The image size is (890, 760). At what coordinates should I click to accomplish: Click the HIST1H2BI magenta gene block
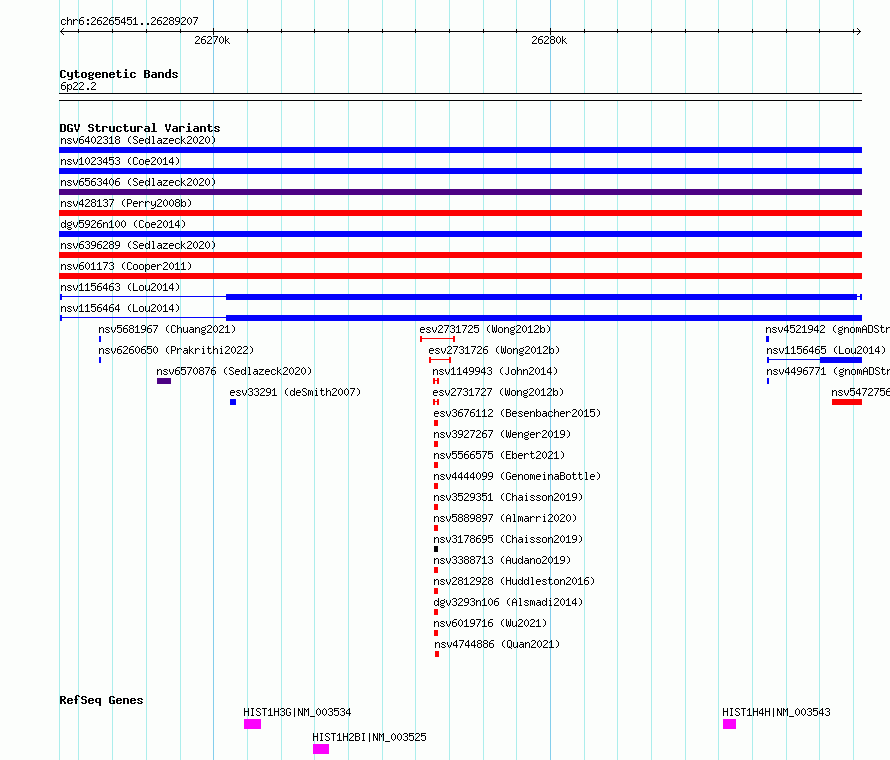pyautogui.click(x=321, y=749)
